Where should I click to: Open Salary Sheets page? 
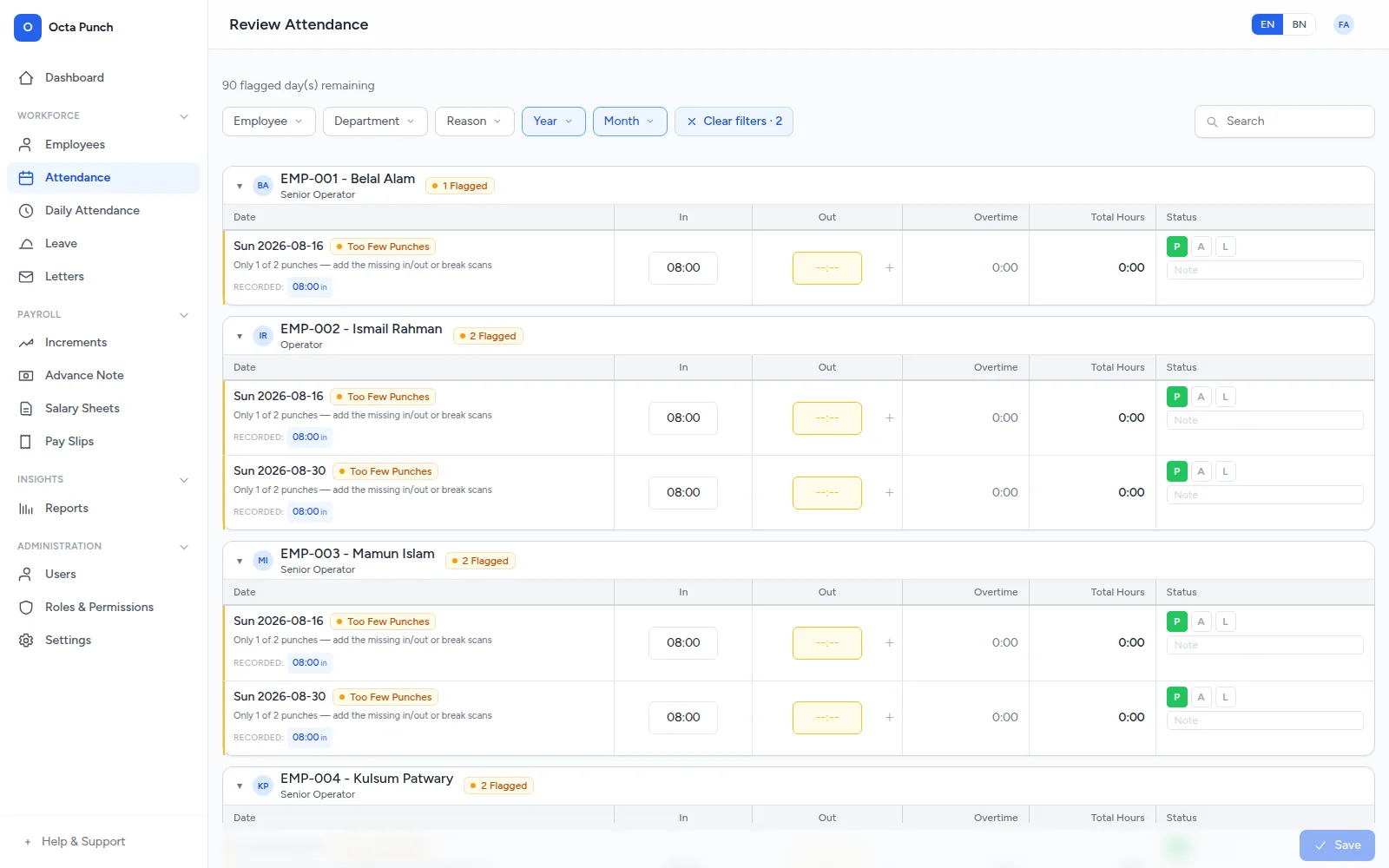click(x=103, y=408)
